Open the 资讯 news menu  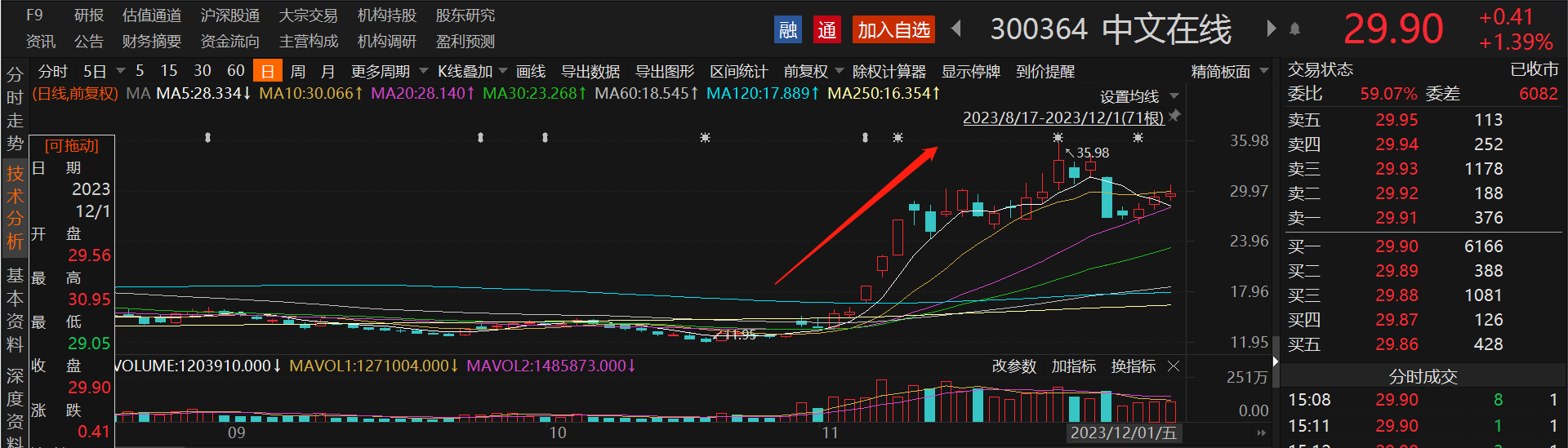tap(41, 42)
